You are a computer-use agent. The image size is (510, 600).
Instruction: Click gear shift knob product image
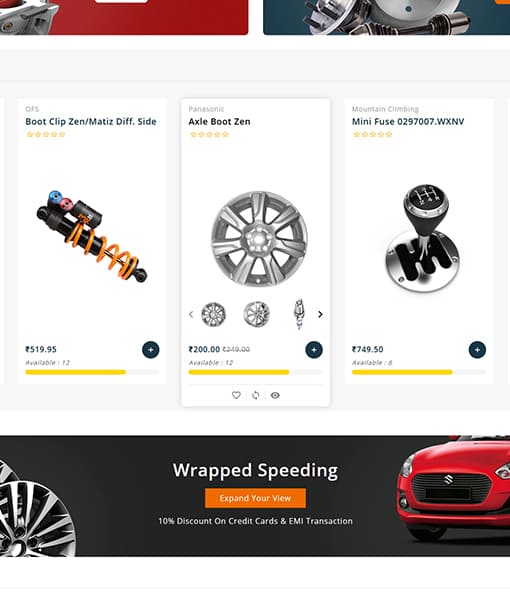pos(422,237)
